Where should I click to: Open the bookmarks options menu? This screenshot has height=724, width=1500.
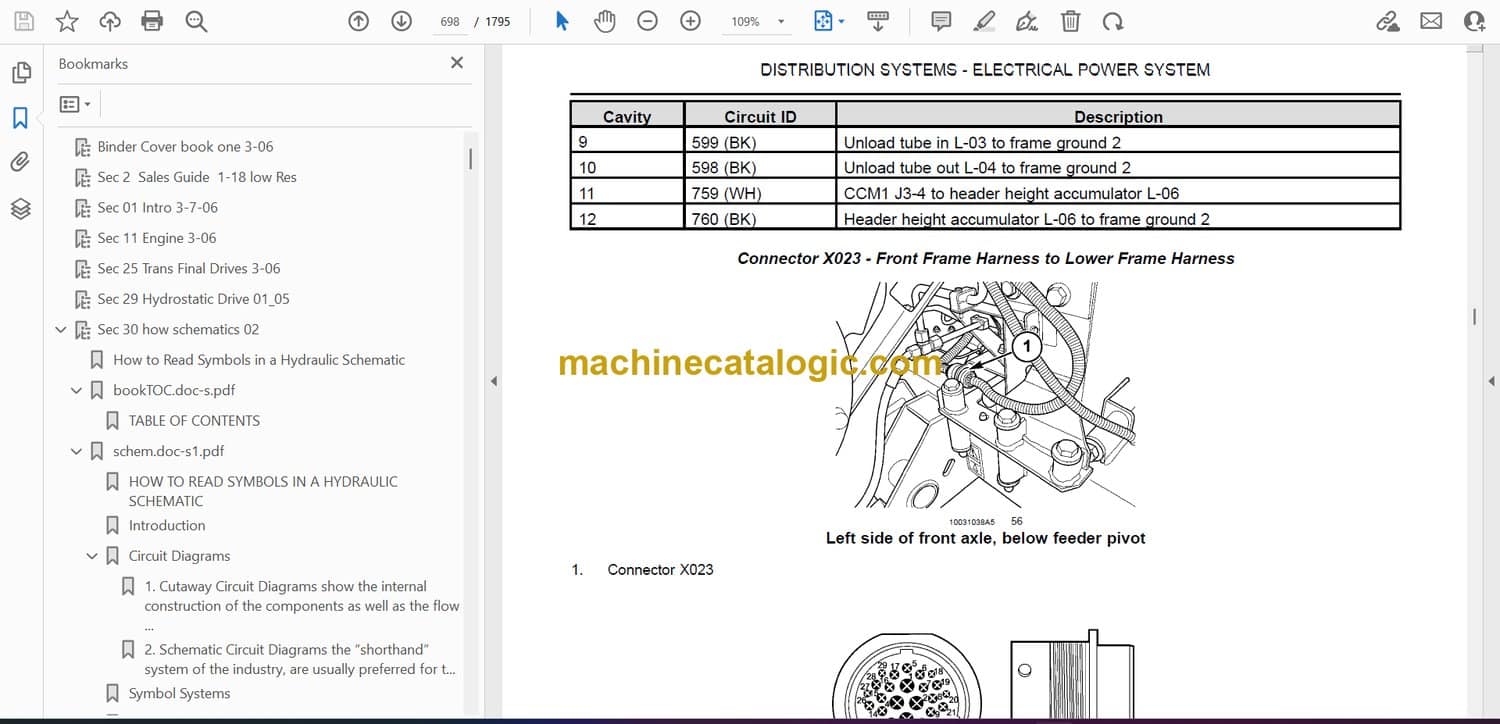(x=75, y=104)
